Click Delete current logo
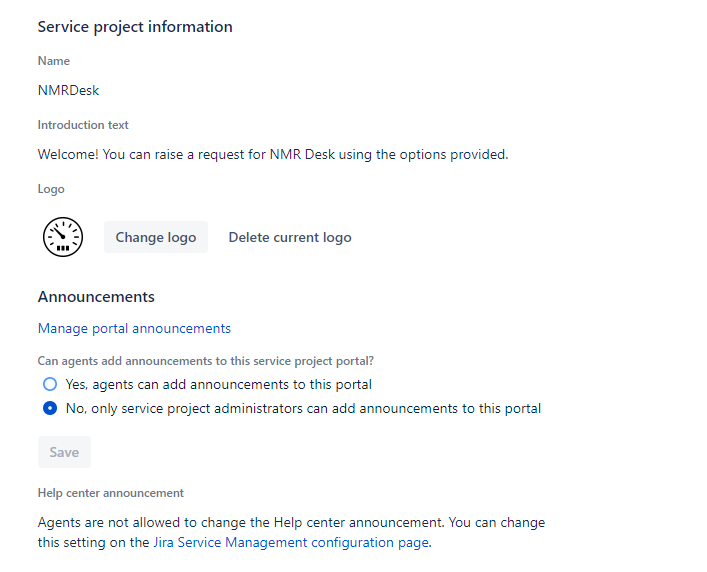Viewport: 707px width, 572px height. tap(290, 237)
